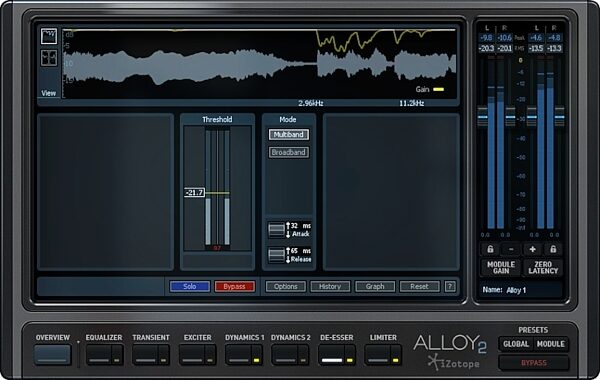Click the input left peak value -9.8
The height and width of the screenshot is (380, 600).
pyautogui.click(x=486, y=38)
